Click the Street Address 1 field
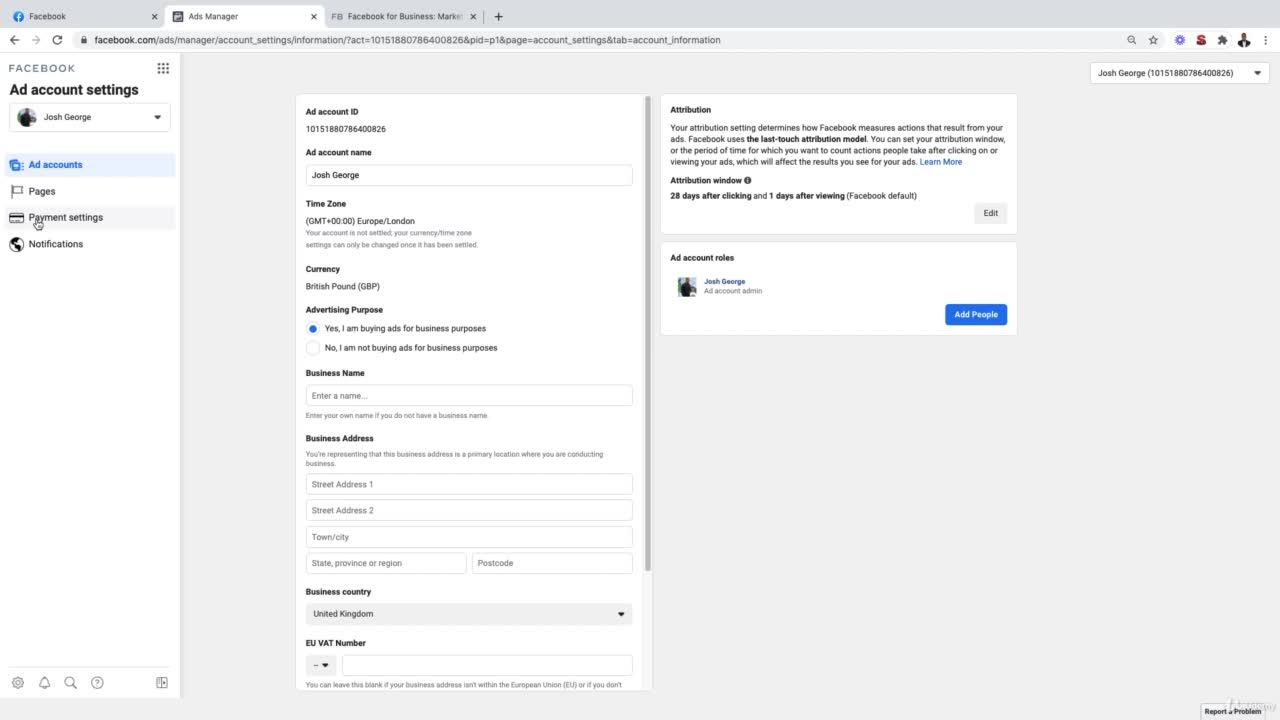 coord(469,484)
